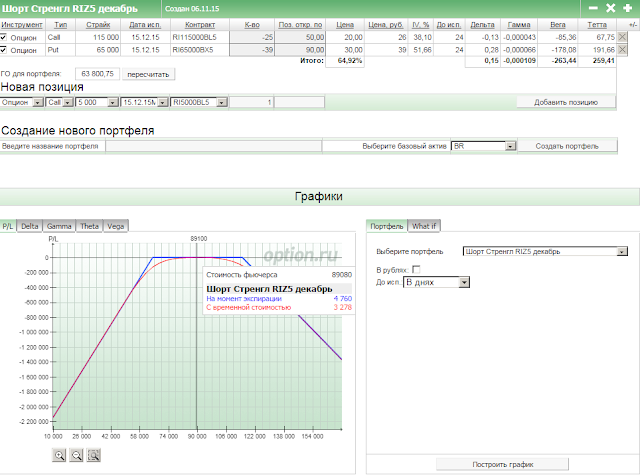Sort by Поз. откр. по column header
This screenshot has height=475, width=640.
(x=300, y=25)
